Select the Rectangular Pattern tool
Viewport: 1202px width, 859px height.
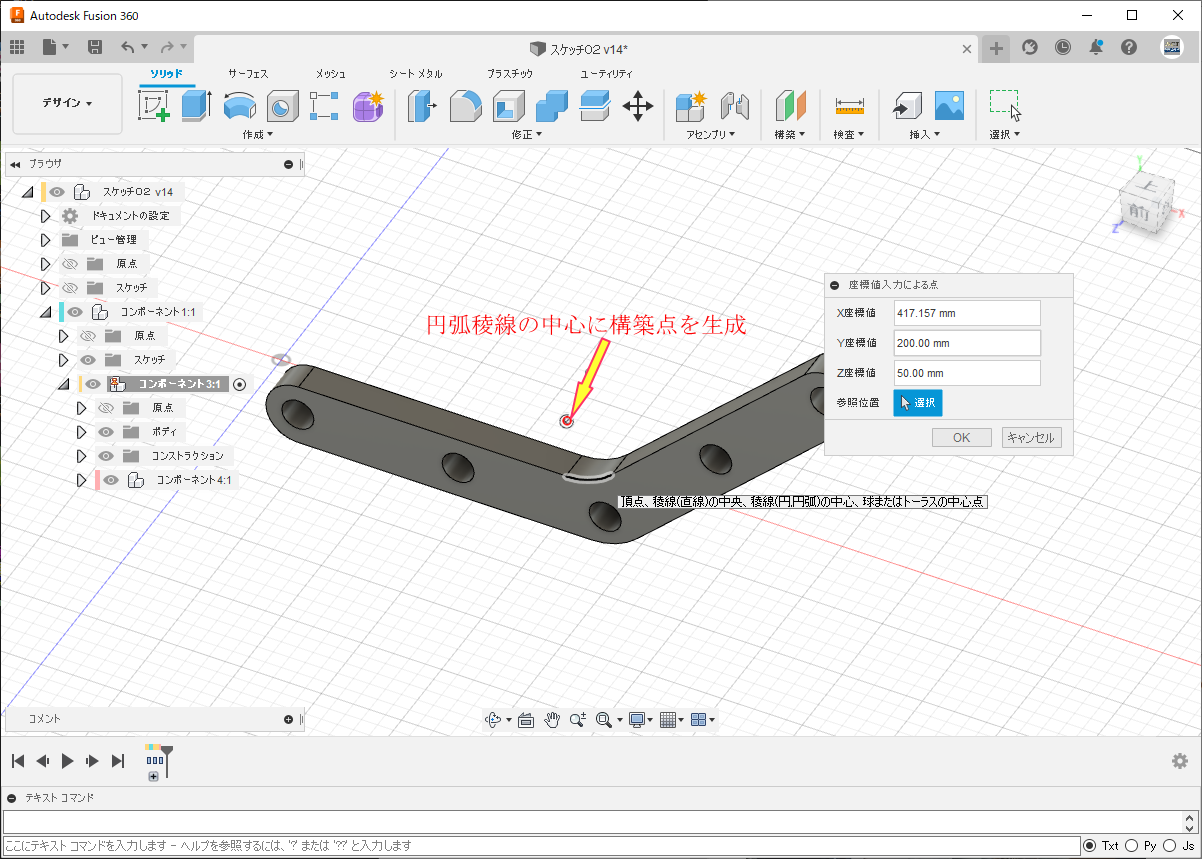tap(325, 106)
